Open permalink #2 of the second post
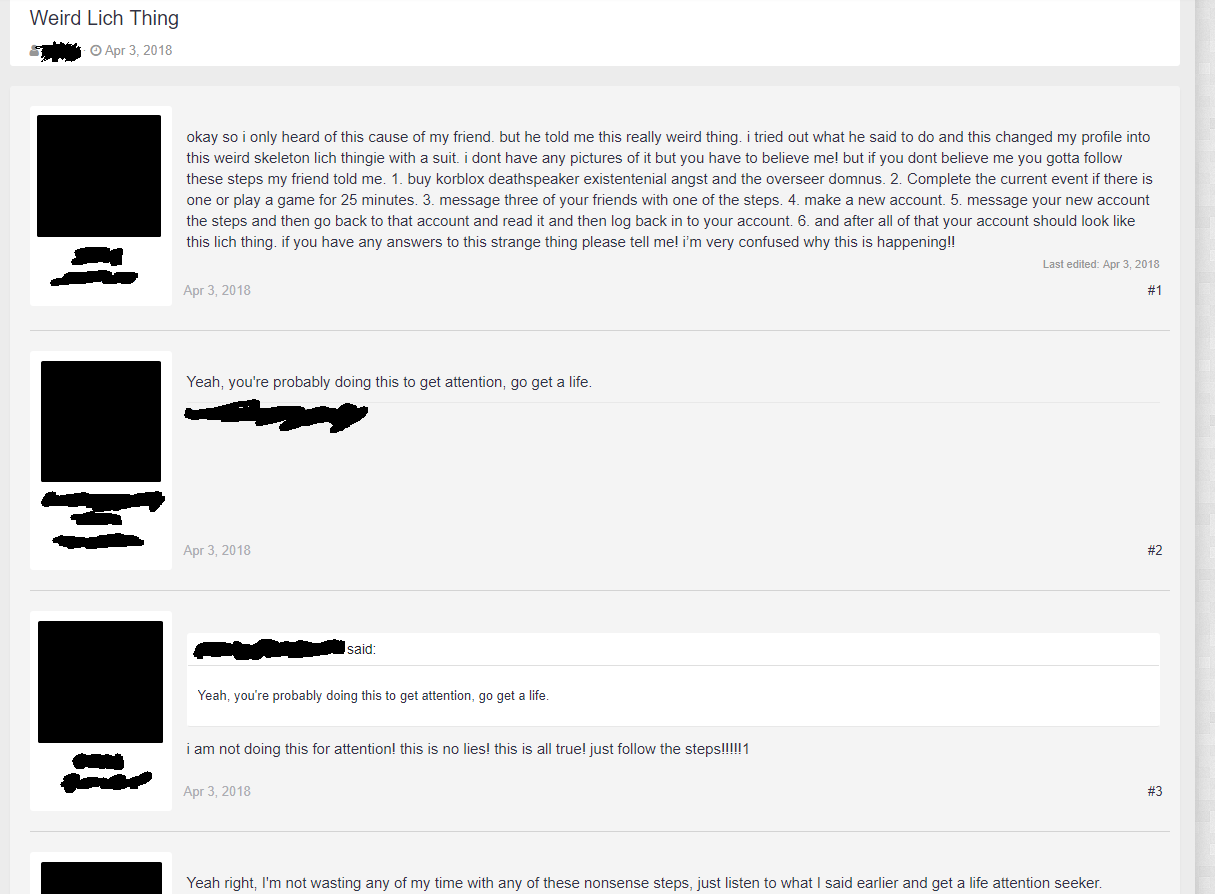This screenshot has width=1215, height=894. coord(1154,551)
